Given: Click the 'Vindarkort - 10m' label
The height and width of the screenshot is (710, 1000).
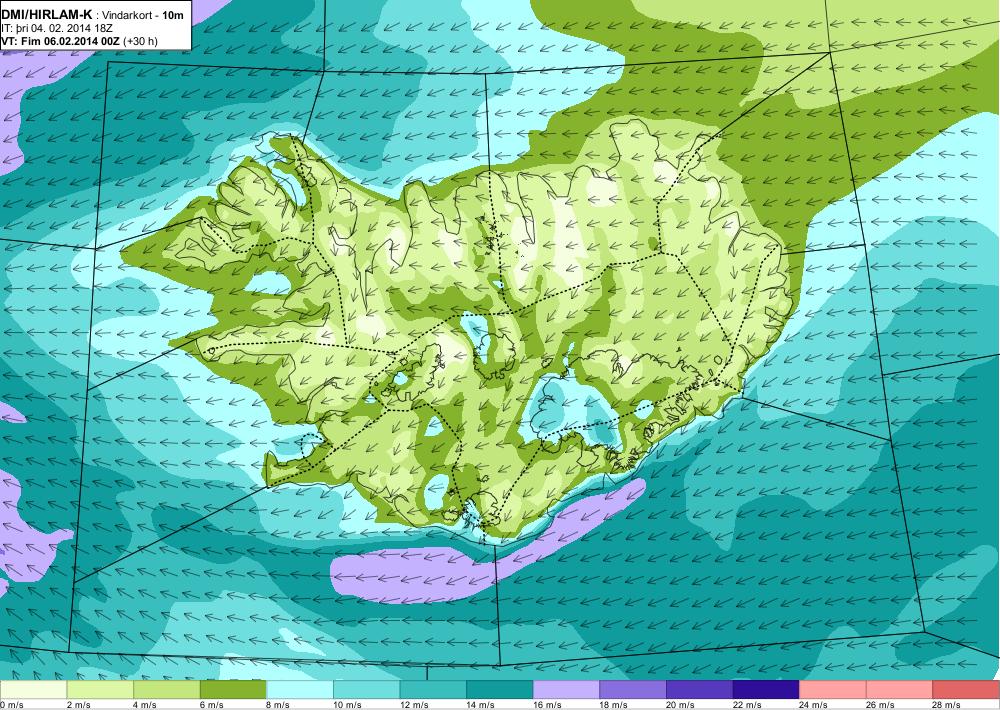Looking at the screenshot, I should point(144,15).
